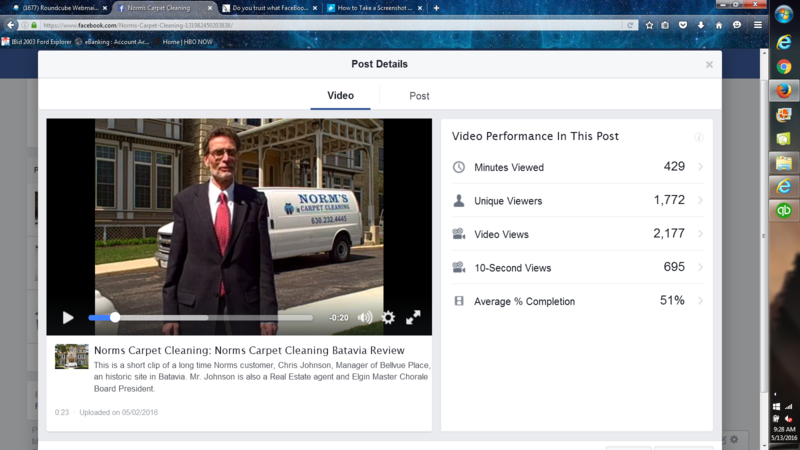Image resolution: width=800 pixels, height=450 pixels.
Task: Expand the Average % Completion chevron
Action: point(700,301)
